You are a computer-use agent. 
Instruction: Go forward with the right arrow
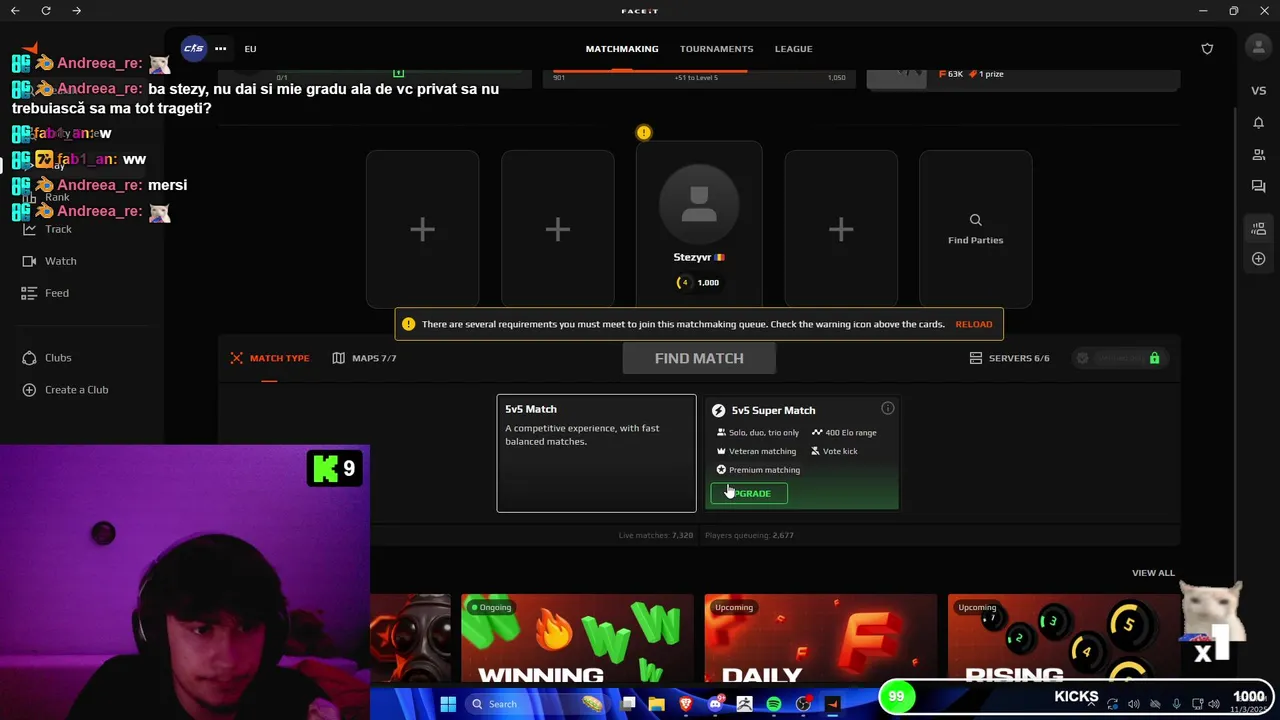click(x=77, y=11)
